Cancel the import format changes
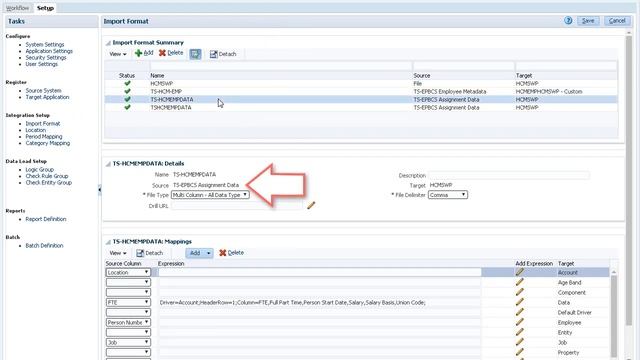 click(x=617, y=20)
